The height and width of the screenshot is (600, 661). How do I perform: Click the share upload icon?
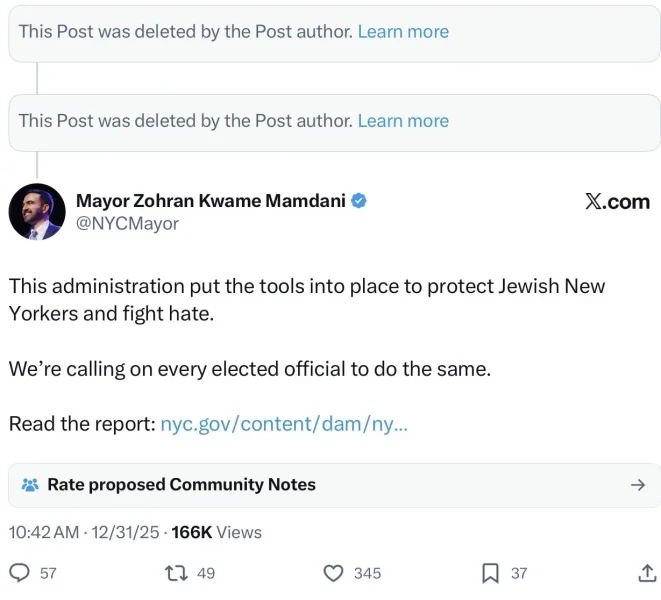coord(647,573)
